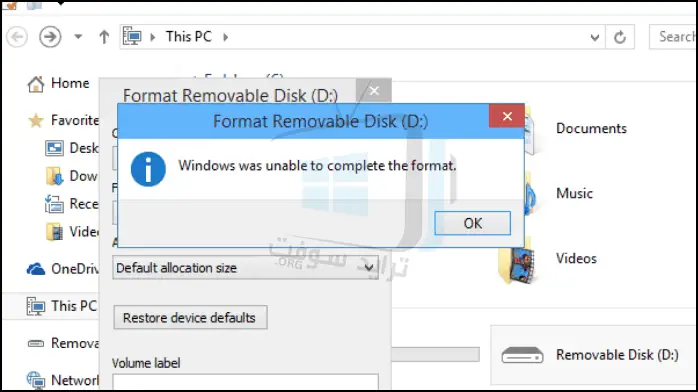Click the Volume label text field
This screenshot has width=698, height=392.
[x=245, y=382]
